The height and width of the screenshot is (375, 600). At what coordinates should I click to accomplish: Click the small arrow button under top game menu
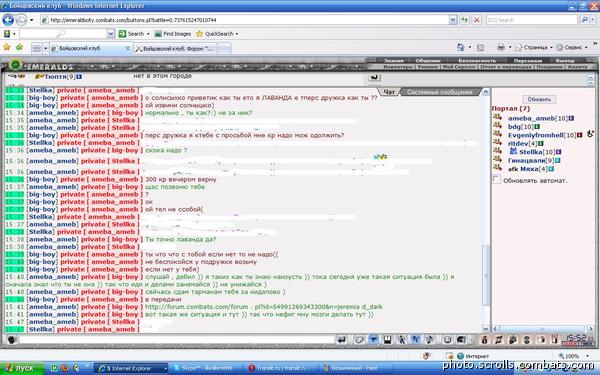coord(374,77)
